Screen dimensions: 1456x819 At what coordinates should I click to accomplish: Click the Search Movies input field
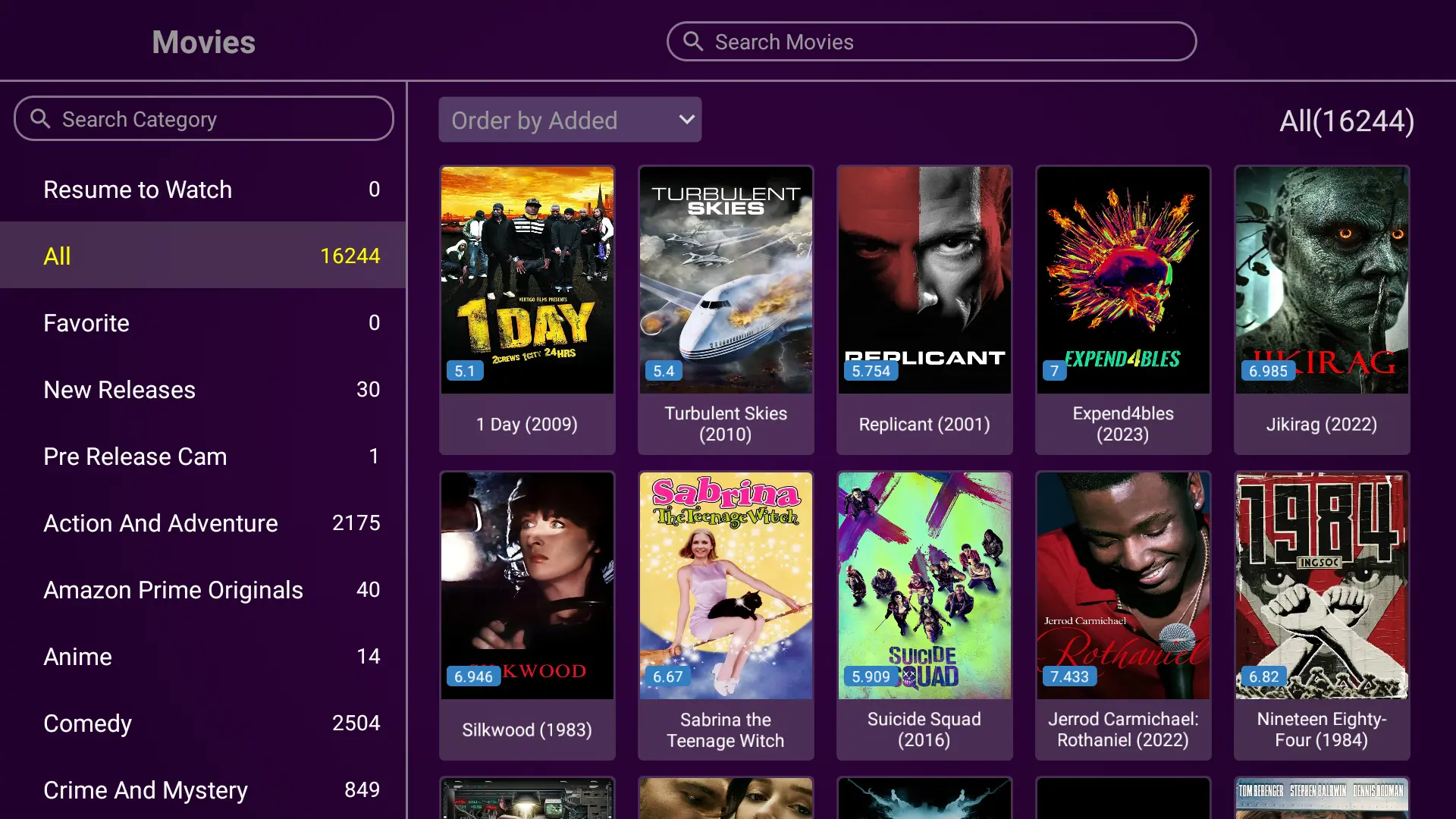coord(933,42)
